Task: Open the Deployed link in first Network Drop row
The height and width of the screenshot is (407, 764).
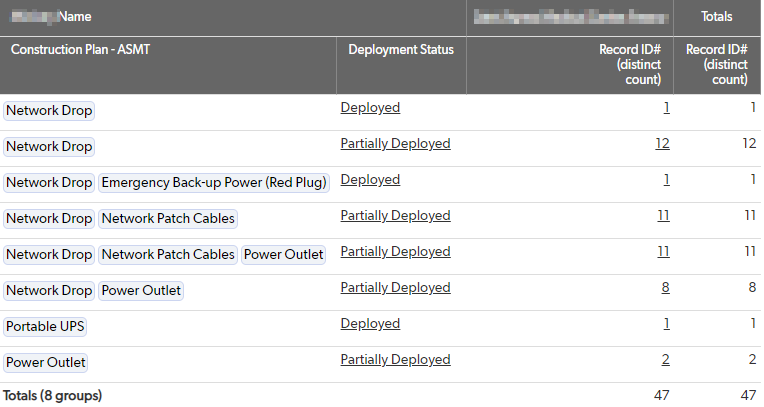Action: tap(370, 108)
